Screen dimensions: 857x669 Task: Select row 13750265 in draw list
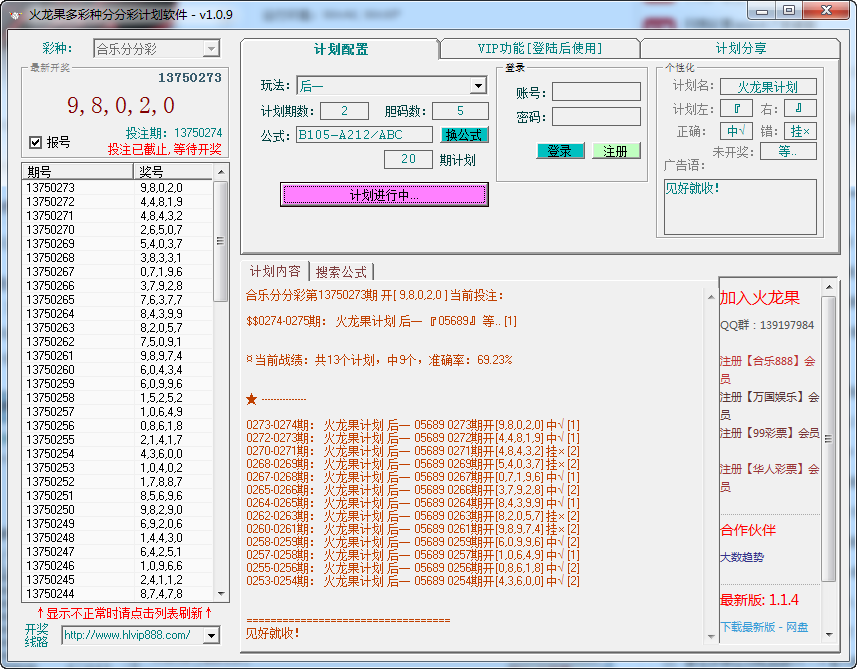click(x=117, y=300)
